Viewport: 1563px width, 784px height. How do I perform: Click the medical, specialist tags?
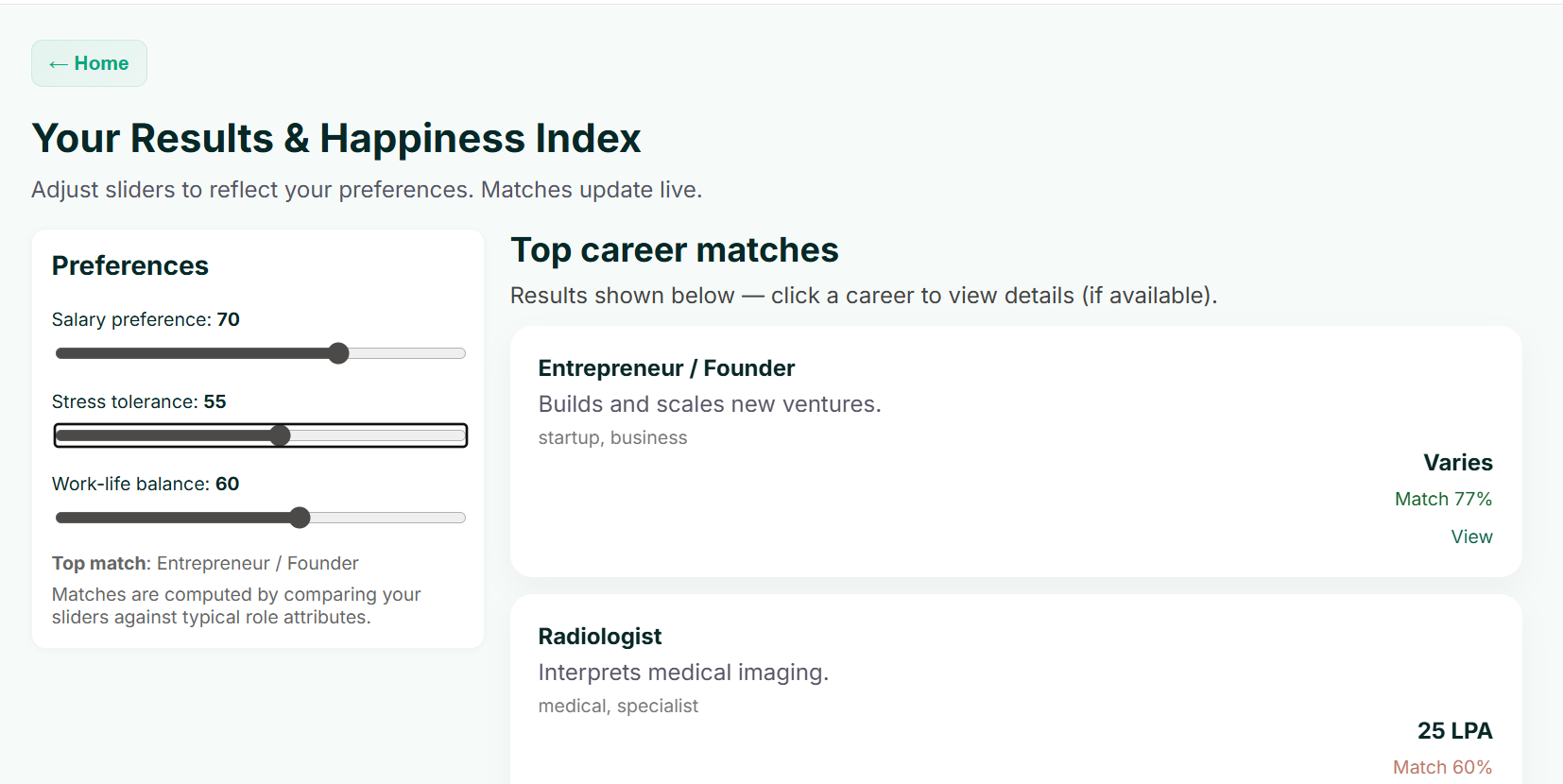tap(618, 706)
